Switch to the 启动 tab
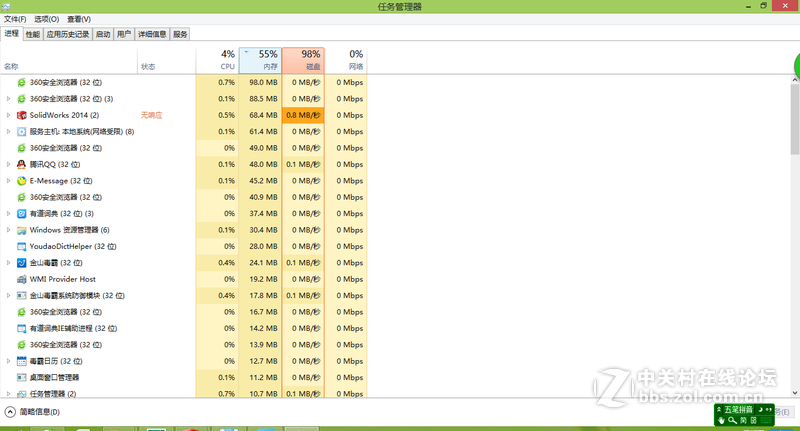This screenshot has width=800, height=431. tap(103, 34)
